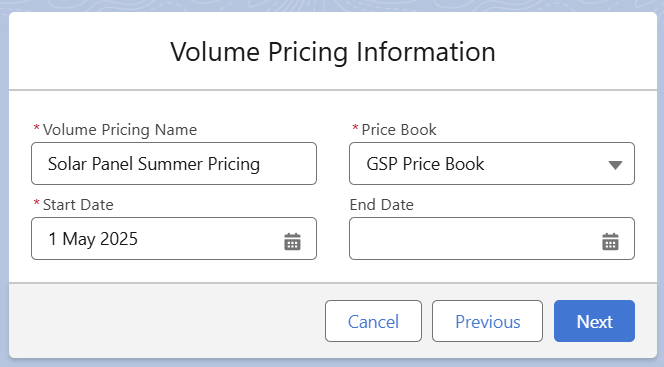This screenshot has height=367, width=664.
Task: Go back with the Previous button
Action: click(487, 321)
